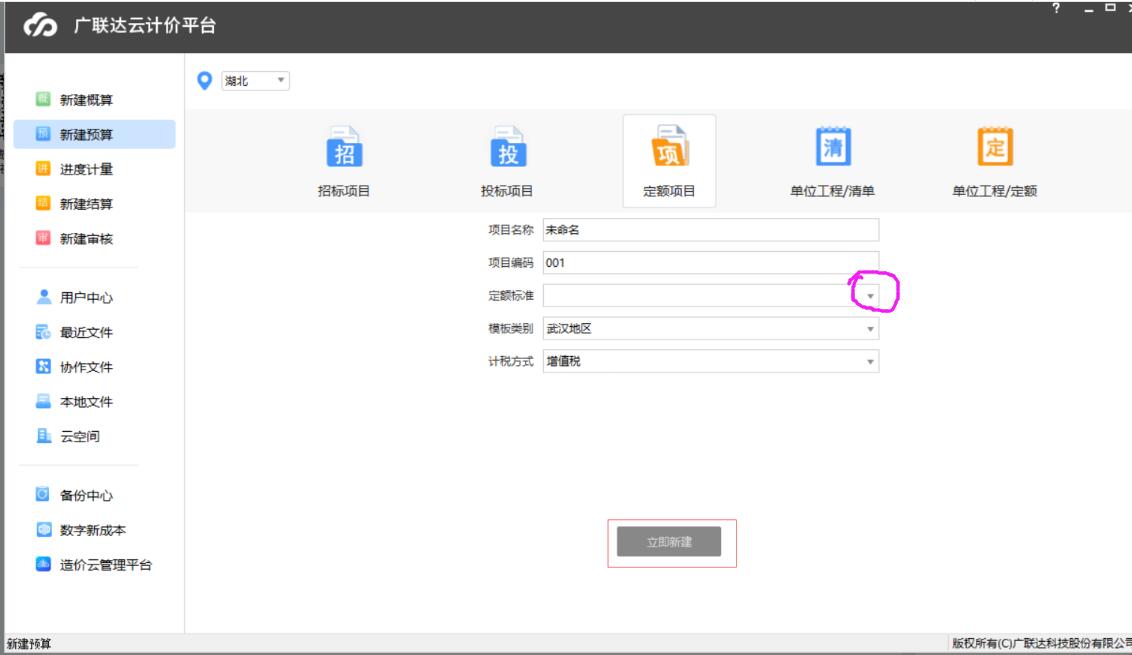Click the 造价云管理平台 text label
The image size is (1132, 655).
pos(106,565)
